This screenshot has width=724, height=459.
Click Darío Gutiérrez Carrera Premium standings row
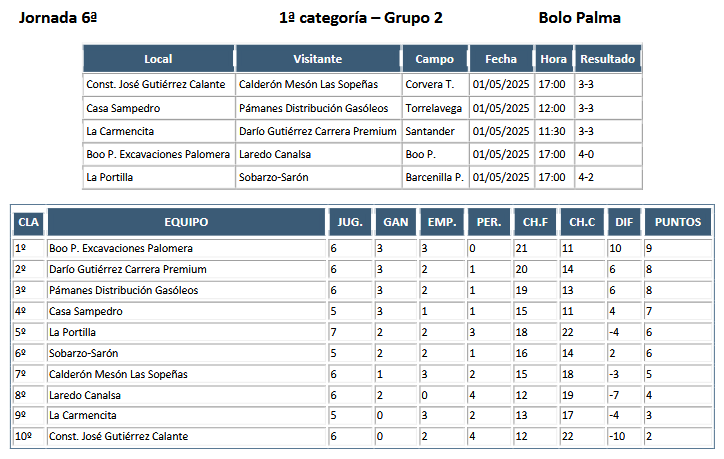(x=362, y=269)
